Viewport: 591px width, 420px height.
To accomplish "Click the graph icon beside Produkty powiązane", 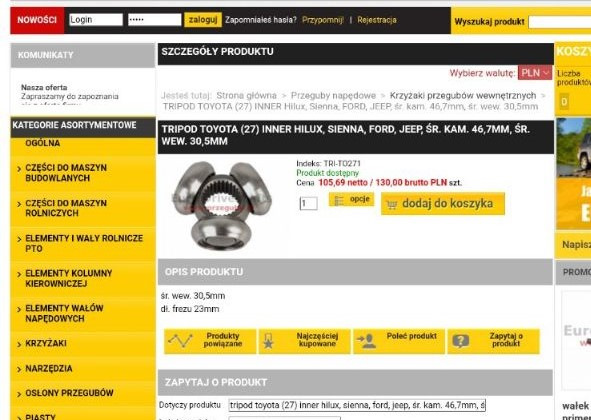I will tap(180, 340).
